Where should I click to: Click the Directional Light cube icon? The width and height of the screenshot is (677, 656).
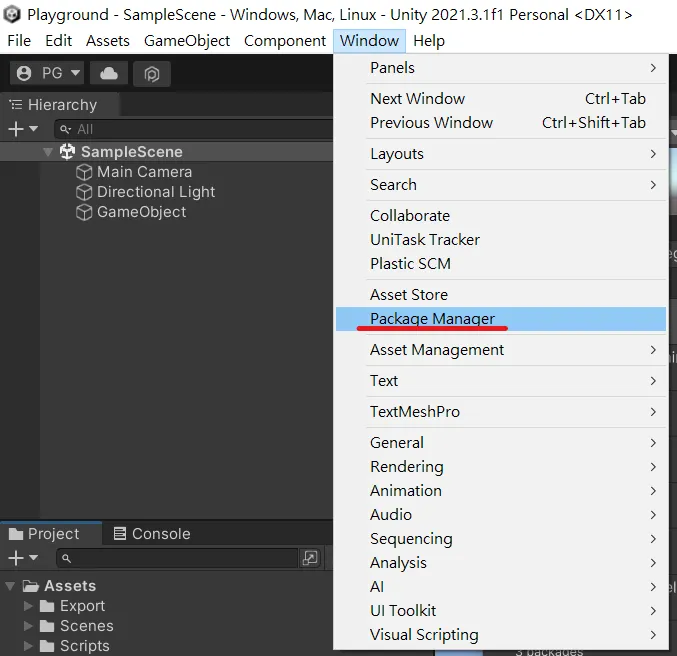click(84, 192)
